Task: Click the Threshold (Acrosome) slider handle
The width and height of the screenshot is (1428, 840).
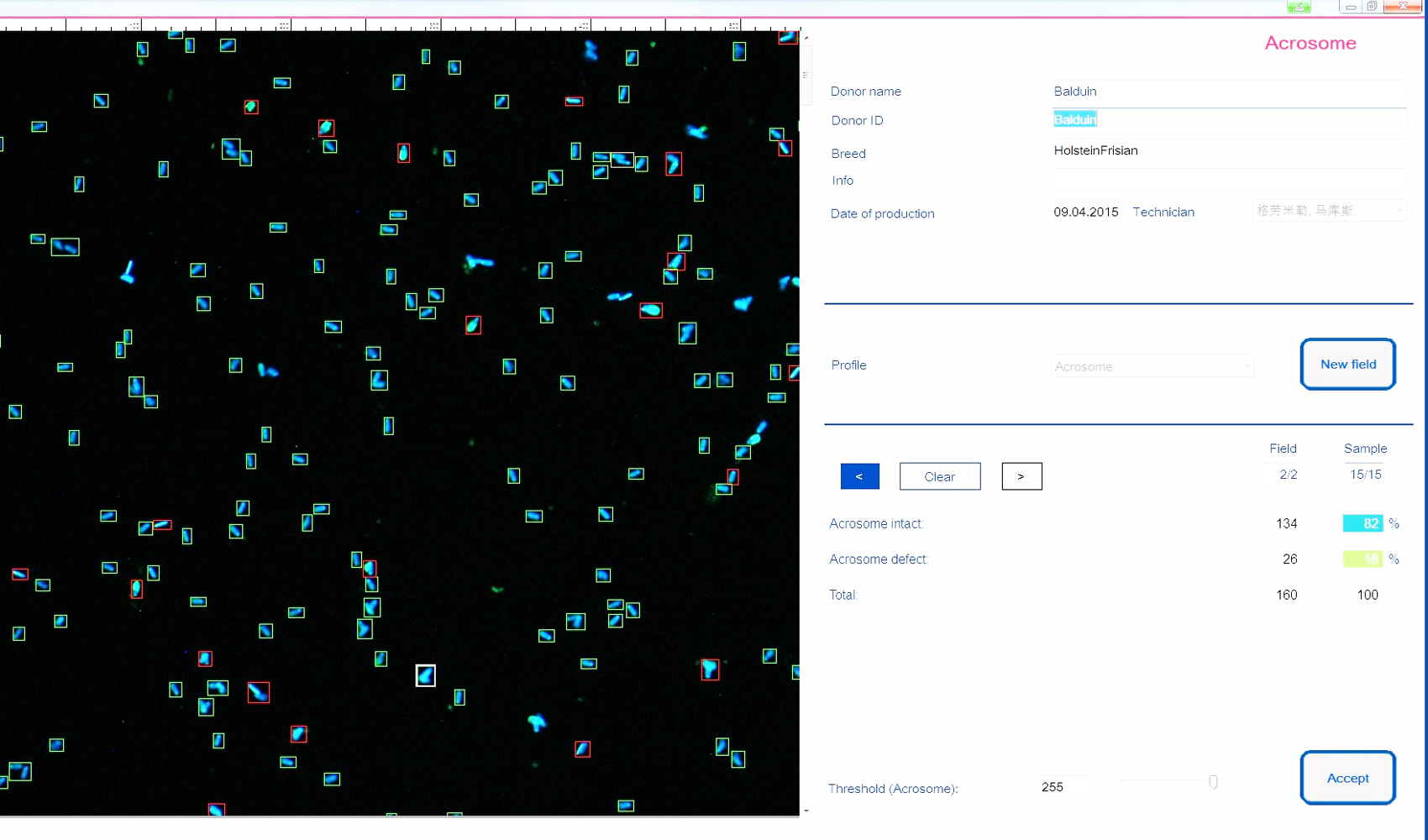Action: point(1213,782)
